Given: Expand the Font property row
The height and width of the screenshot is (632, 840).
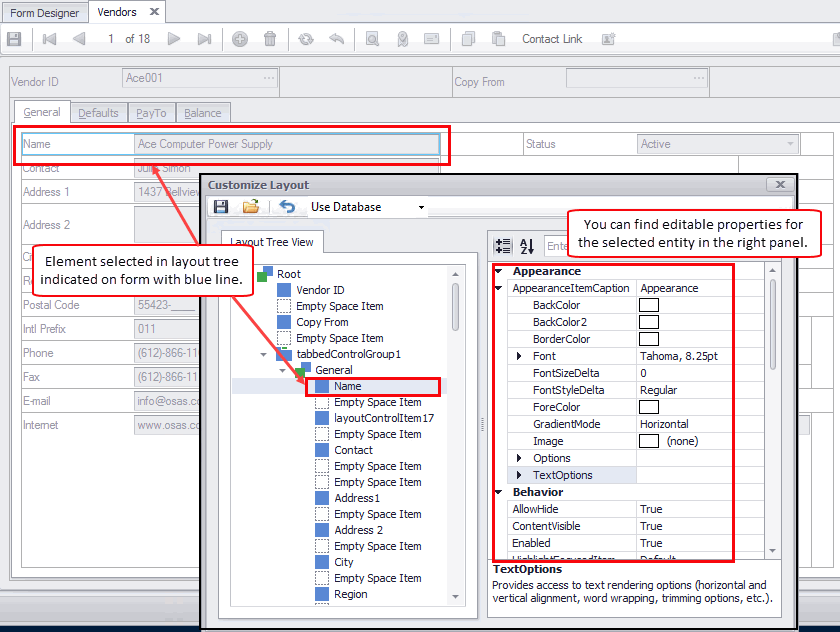Looking at the screenshot, I should 519,356.
